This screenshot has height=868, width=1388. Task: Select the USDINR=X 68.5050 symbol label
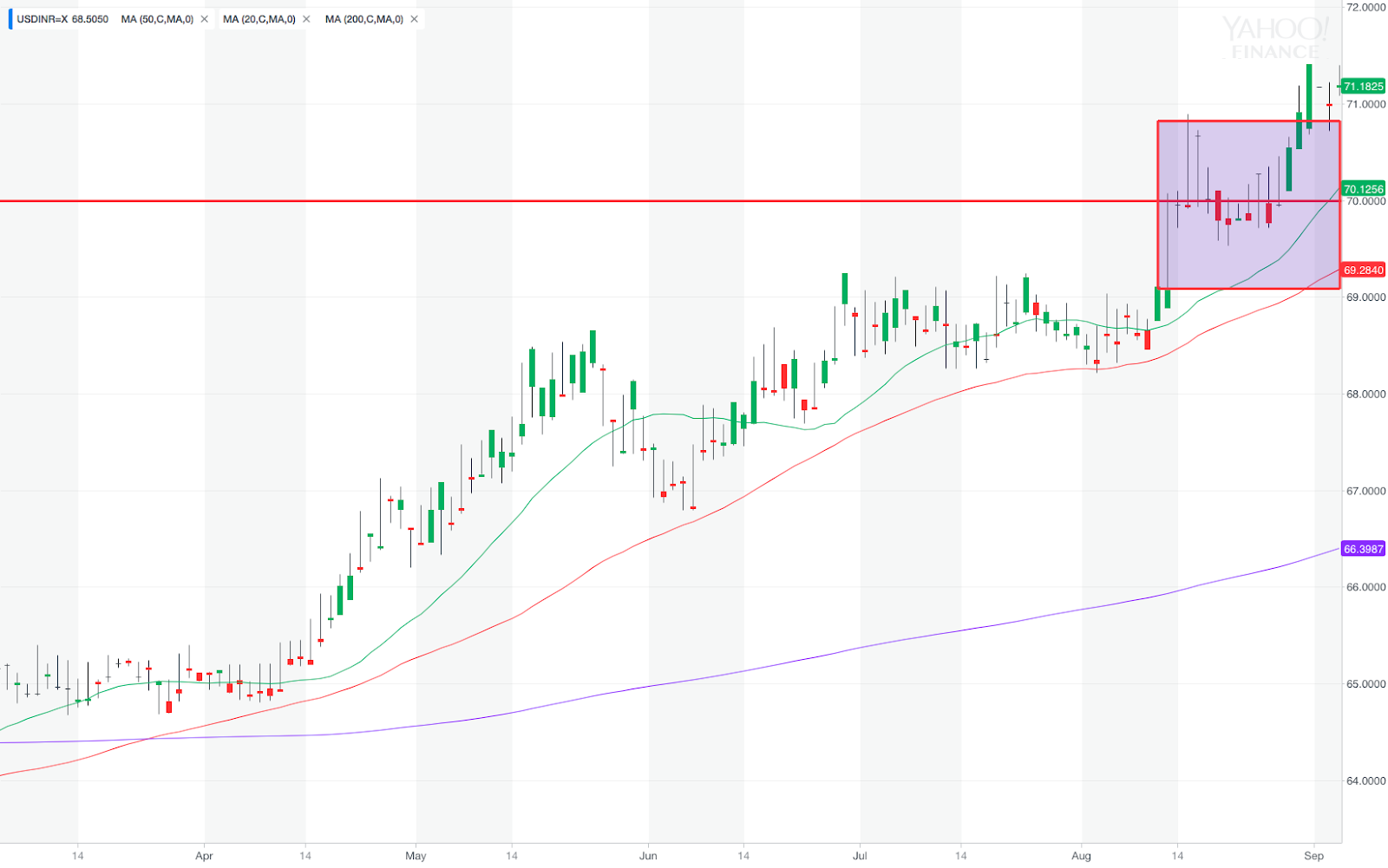coord(62,19)
